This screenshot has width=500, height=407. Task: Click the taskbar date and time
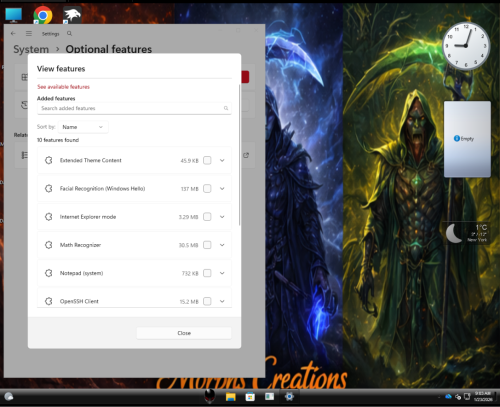click(483, 396)
